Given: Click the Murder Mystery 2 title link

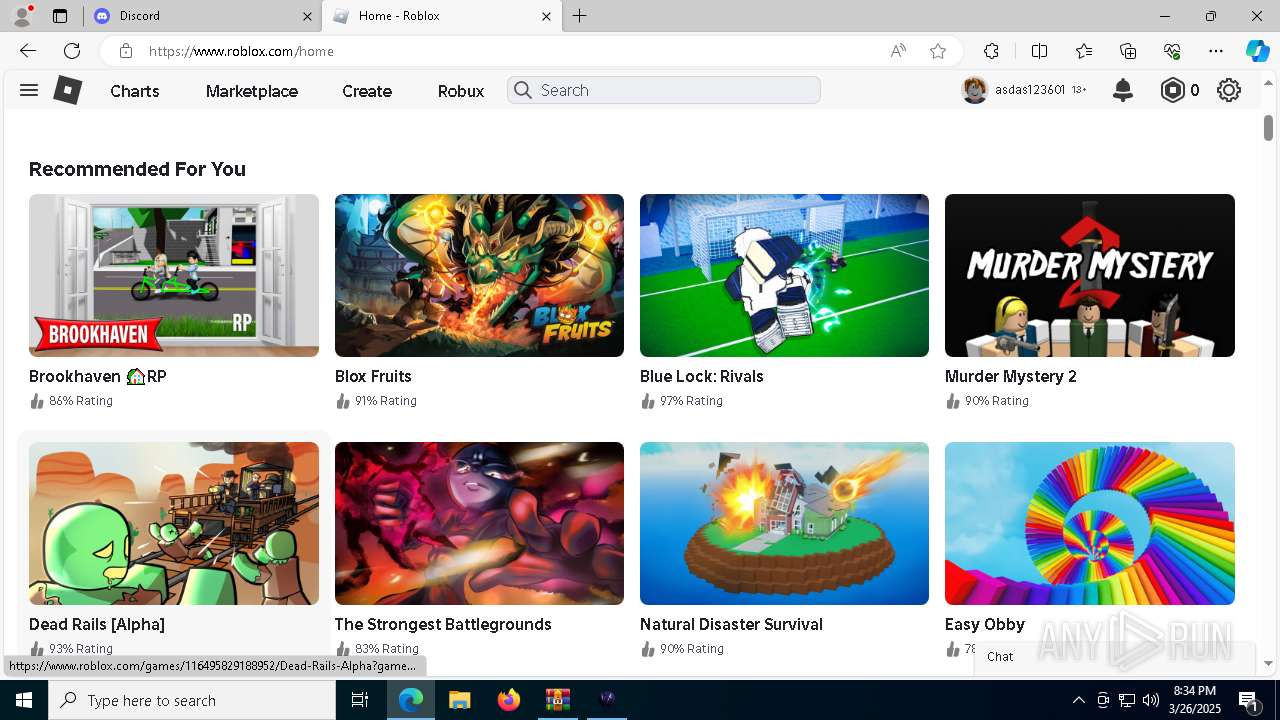Looking at the screenshot, I should [1011, 376].
